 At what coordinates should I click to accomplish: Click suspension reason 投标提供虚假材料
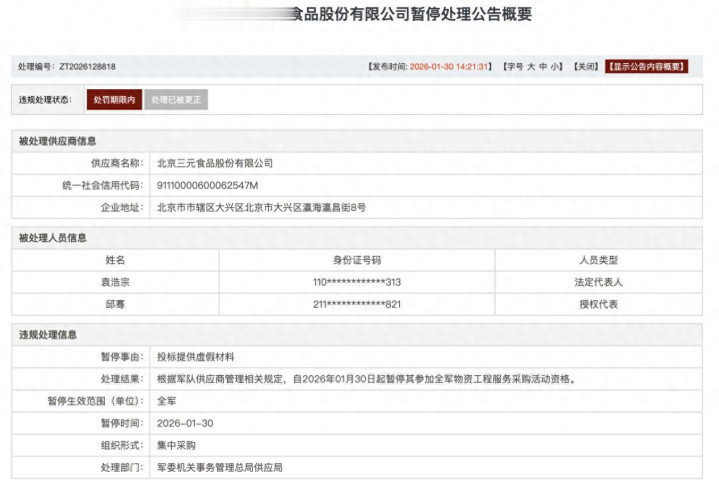pyautogui.click(x=195, y=357)
